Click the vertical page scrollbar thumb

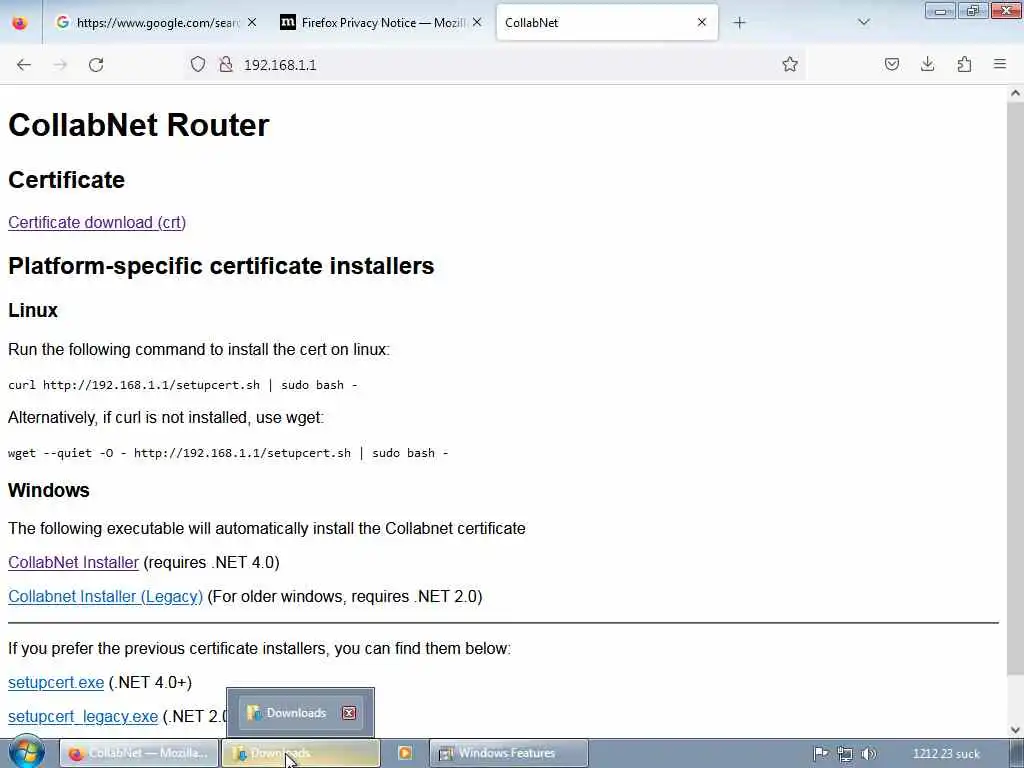tap(1015, 389)
